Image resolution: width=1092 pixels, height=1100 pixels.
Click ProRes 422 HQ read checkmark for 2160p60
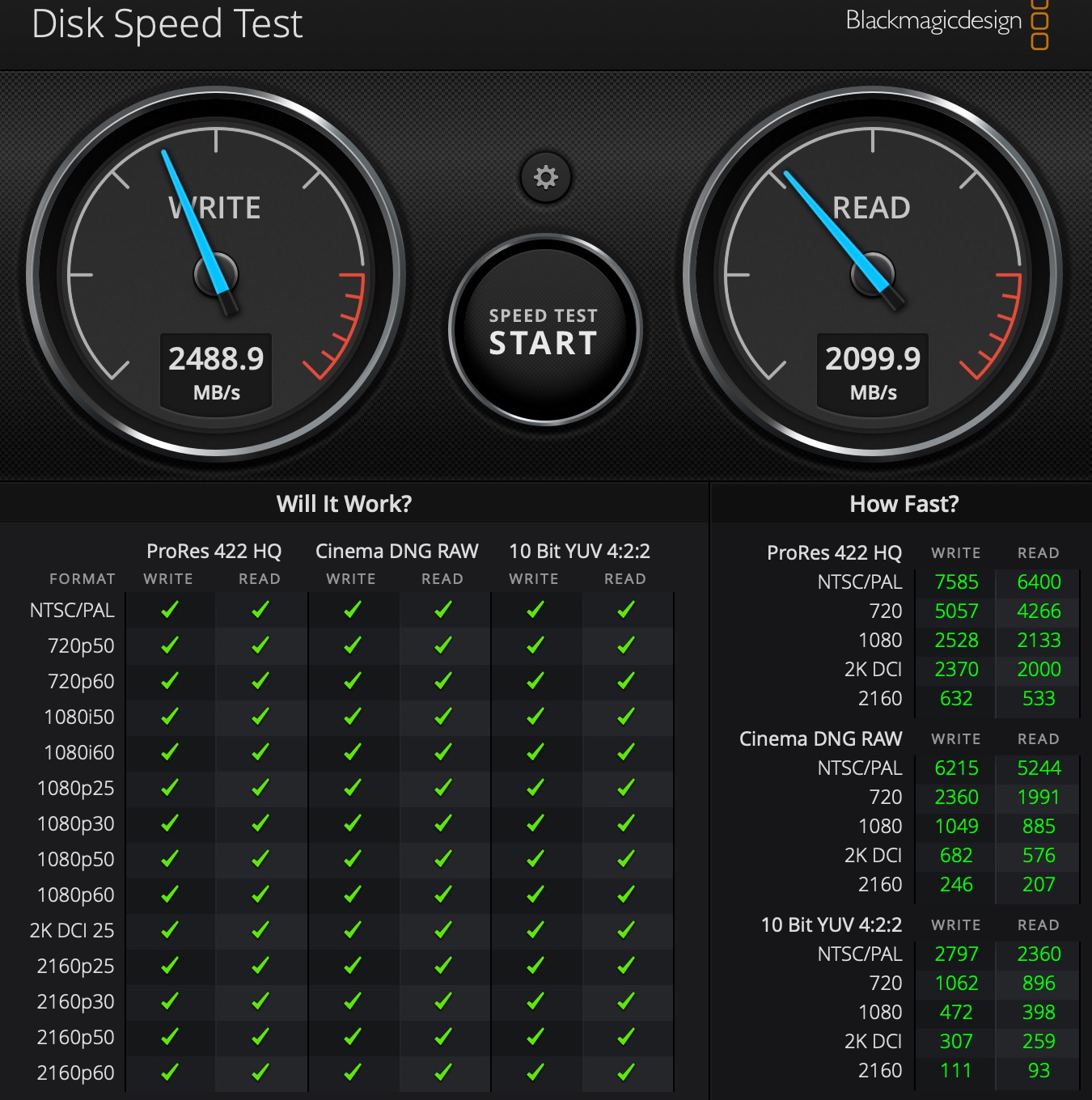point(260,1072)
